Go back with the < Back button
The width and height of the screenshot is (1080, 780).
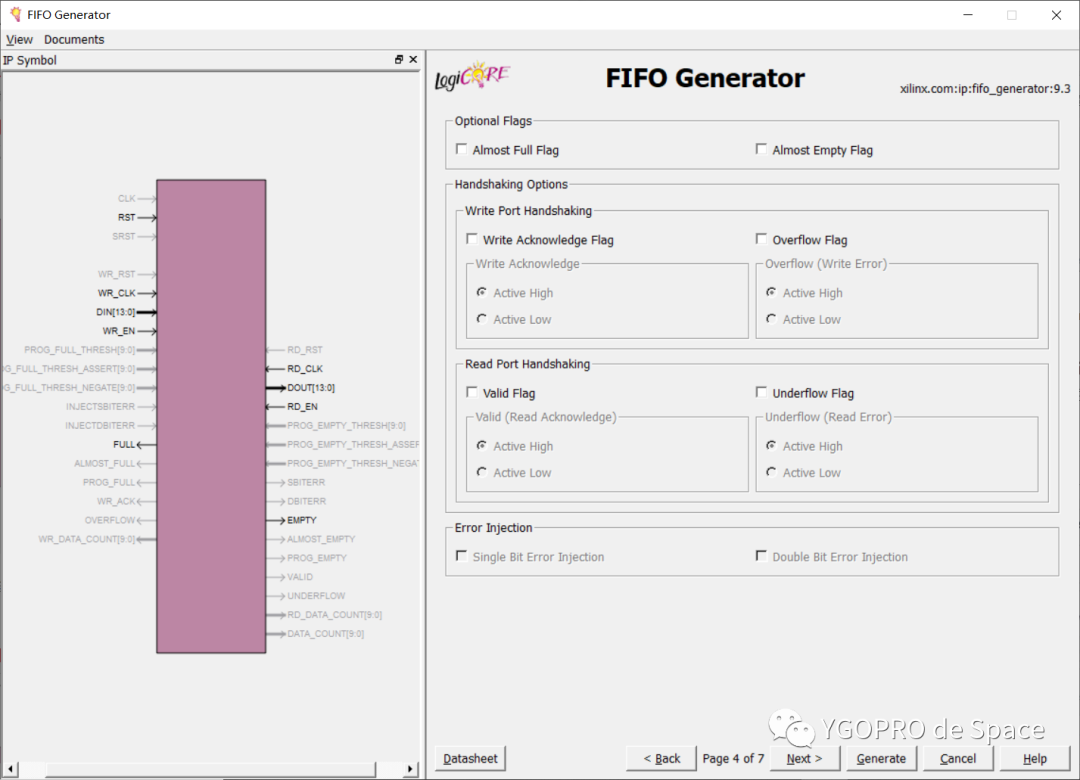click(661, 758)
